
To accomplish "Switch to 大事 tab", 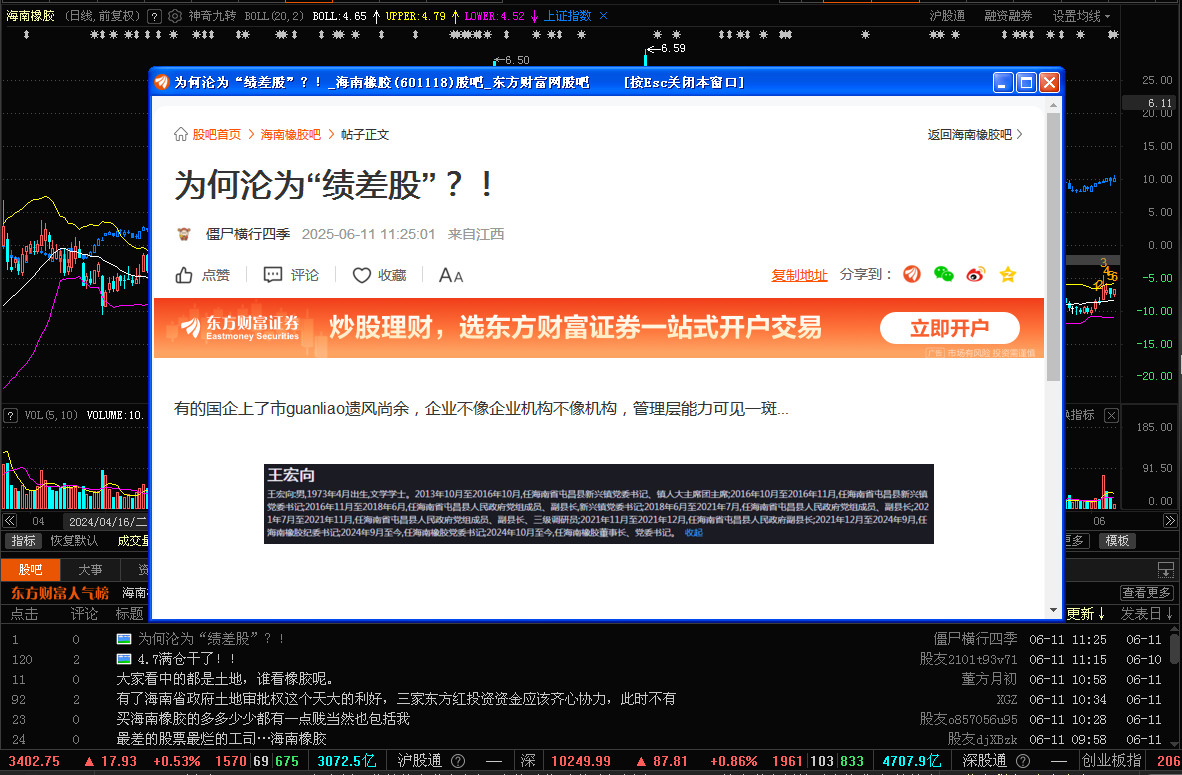I will click(x=90, y=570).
